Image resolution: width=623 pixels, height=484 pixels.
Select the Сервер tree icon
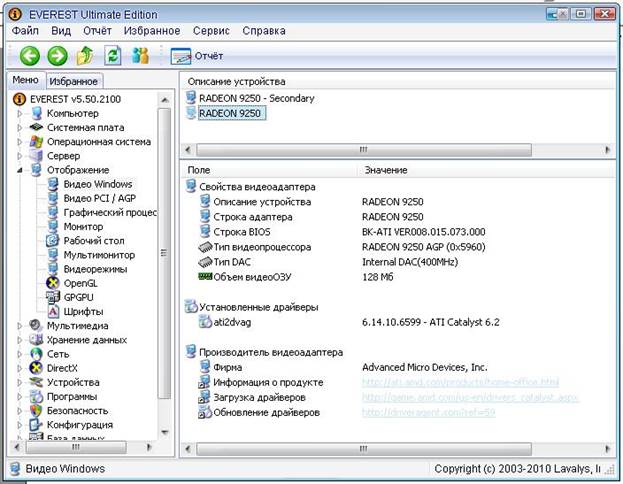36,156
